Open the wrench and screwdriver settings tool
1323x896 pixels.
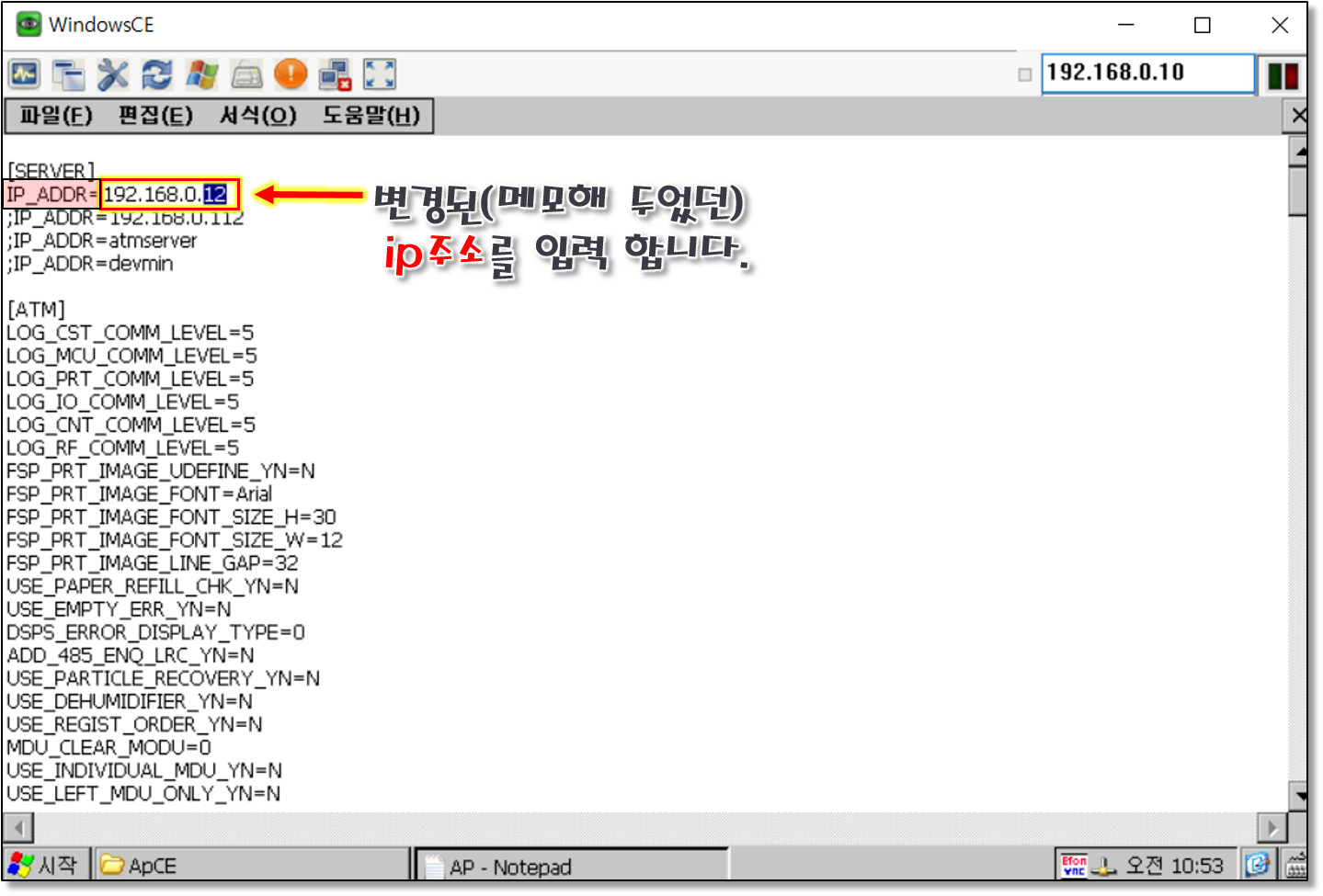pyautogui.click(x=113, y=74)
